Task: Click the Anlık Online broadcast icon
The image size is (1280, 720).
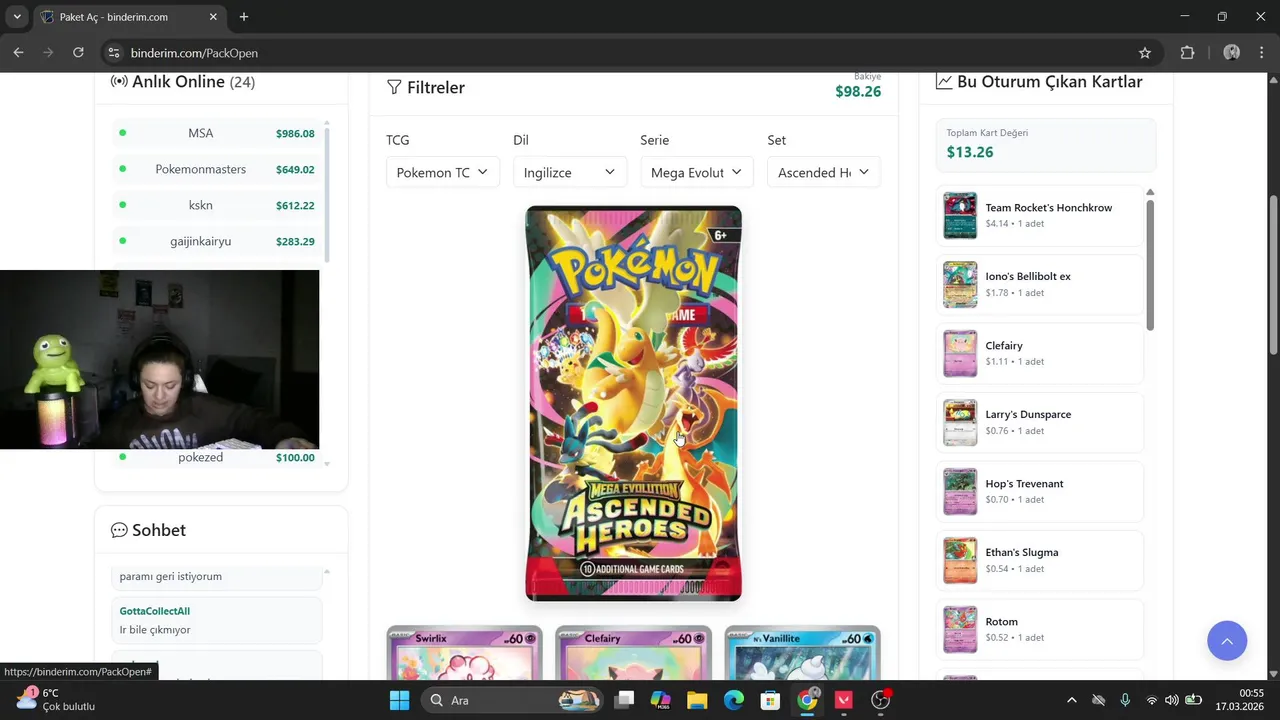Action: 119,82
